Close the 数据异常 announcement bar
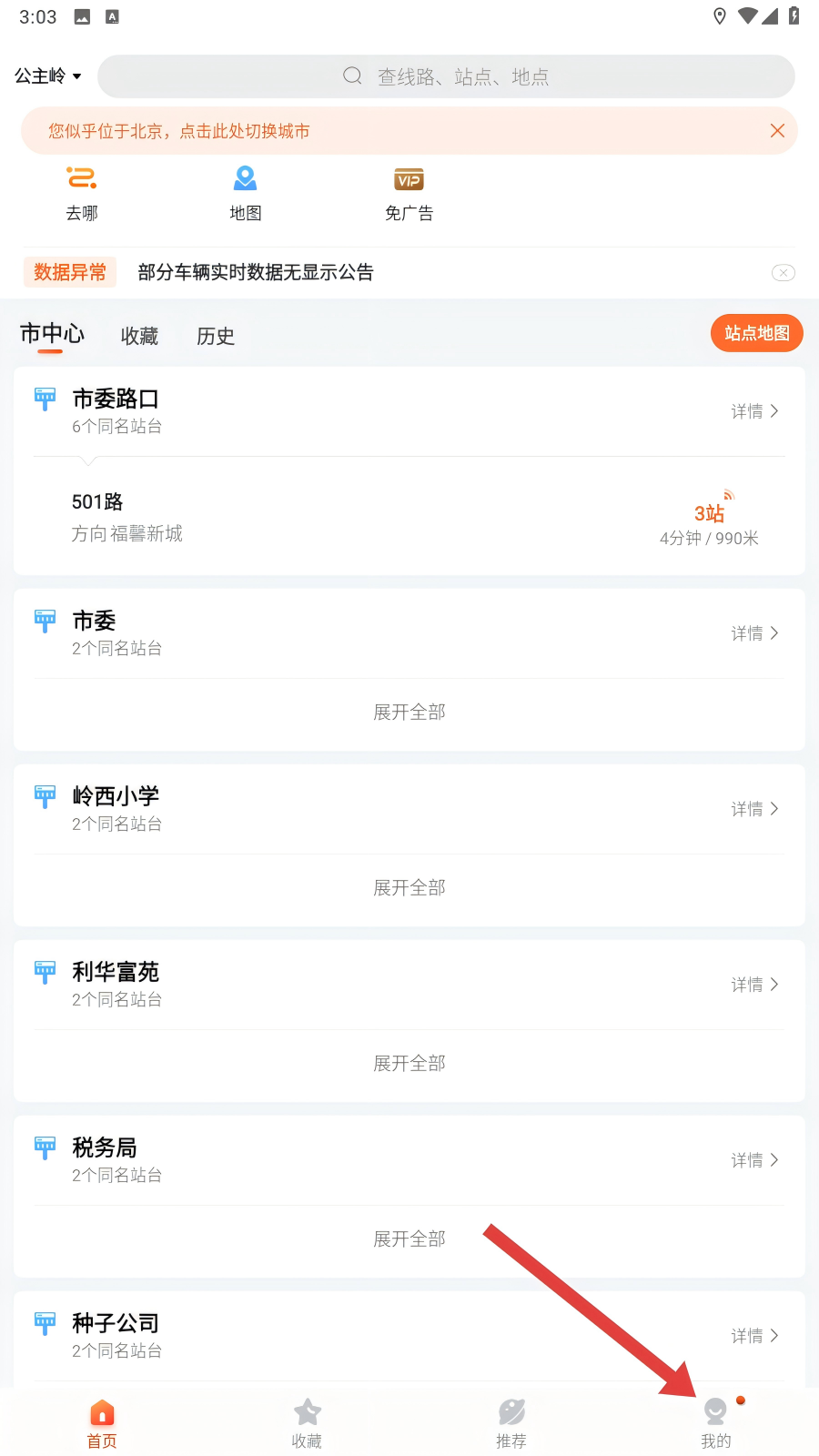Viewport: 819px width, 1456px height. coord(783,273)
